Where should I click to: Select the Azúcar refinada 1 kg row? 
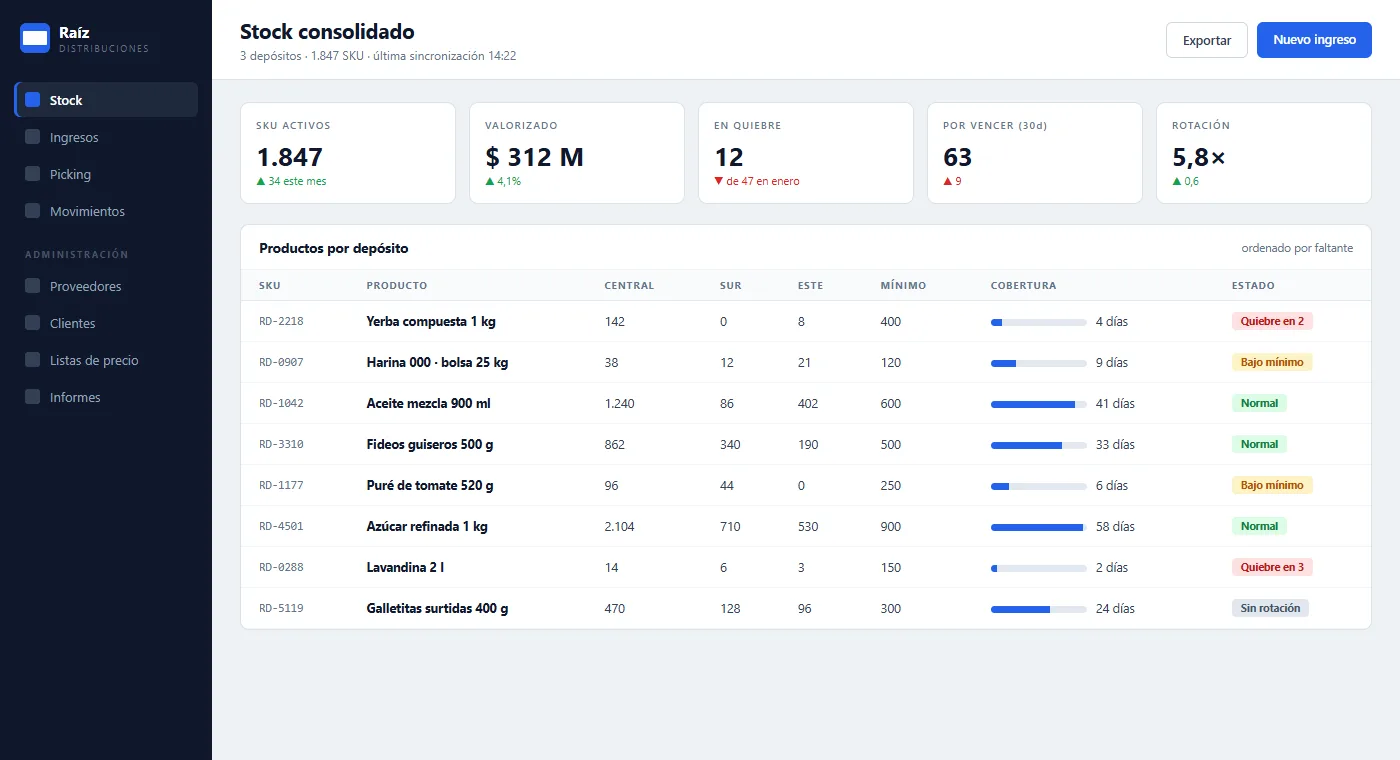(805, 526)
